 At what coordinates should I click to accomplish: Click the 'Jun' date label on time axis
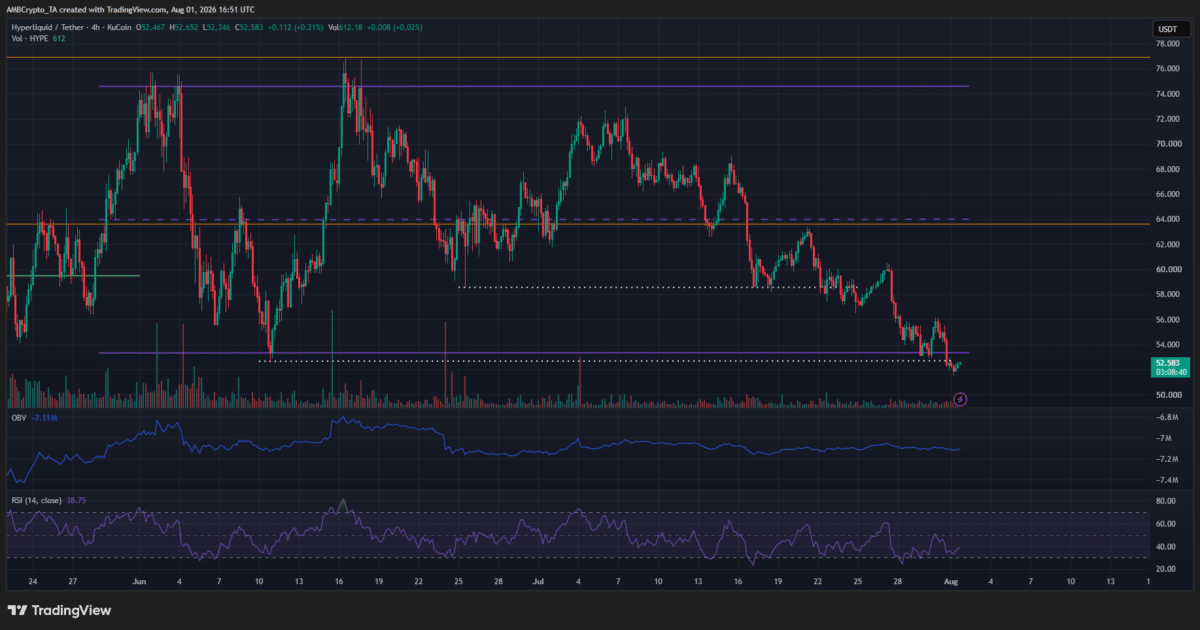point(140,580)
